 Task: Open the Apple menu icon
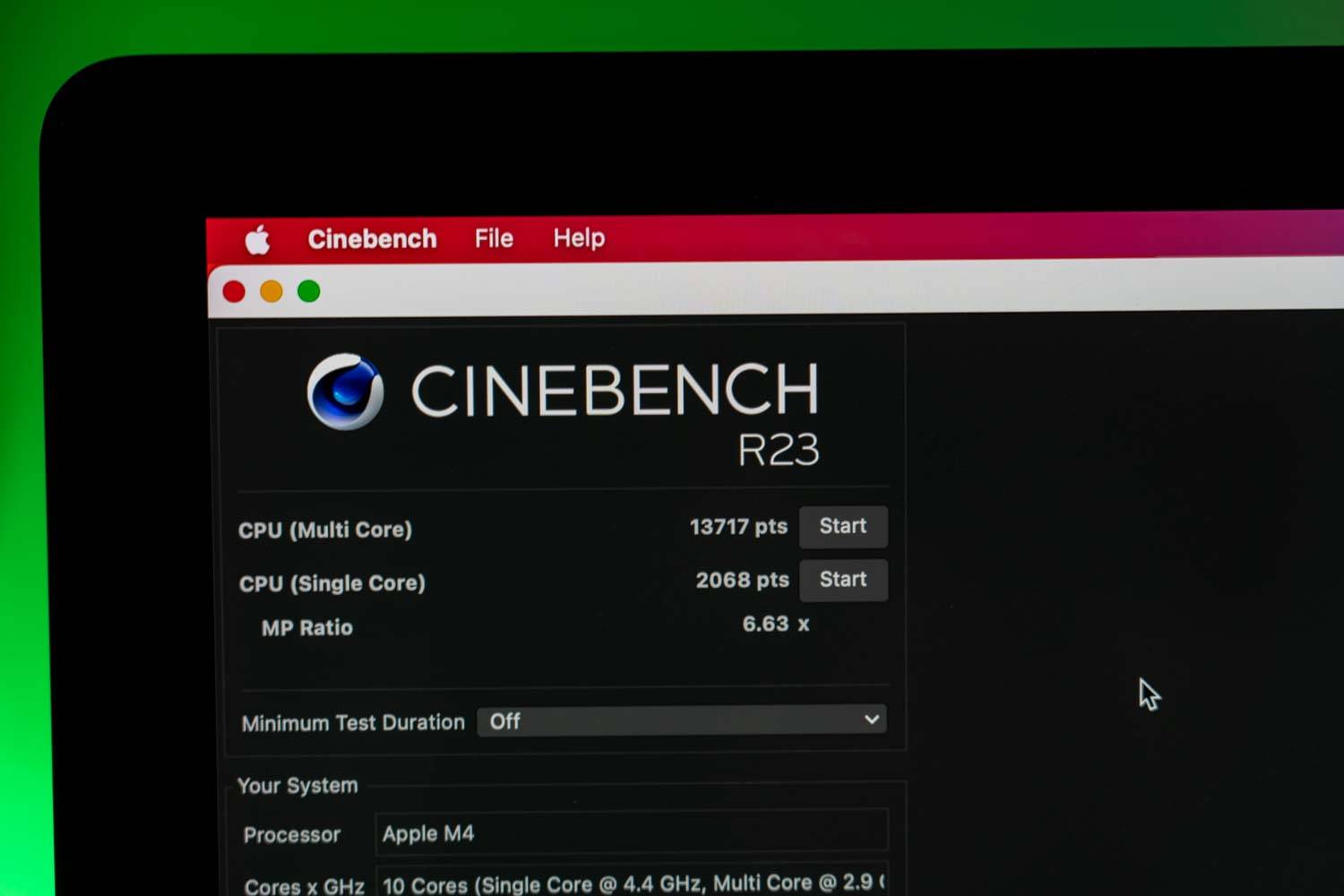(257, 240)
